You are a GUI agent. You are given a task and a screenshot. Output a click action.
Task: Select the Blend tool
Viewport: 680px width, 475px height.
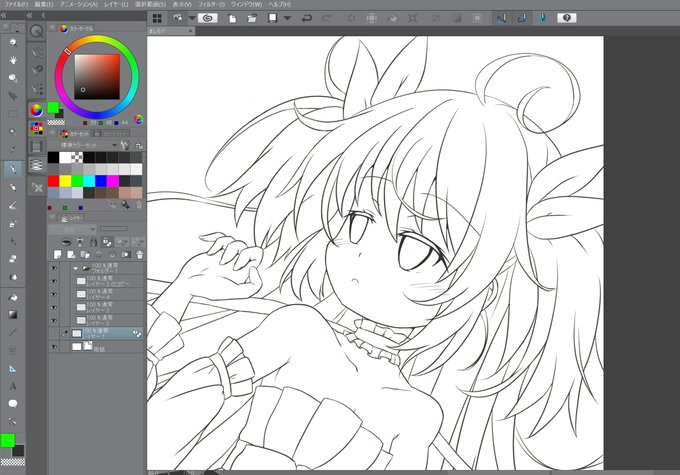(x=13, y=276)
